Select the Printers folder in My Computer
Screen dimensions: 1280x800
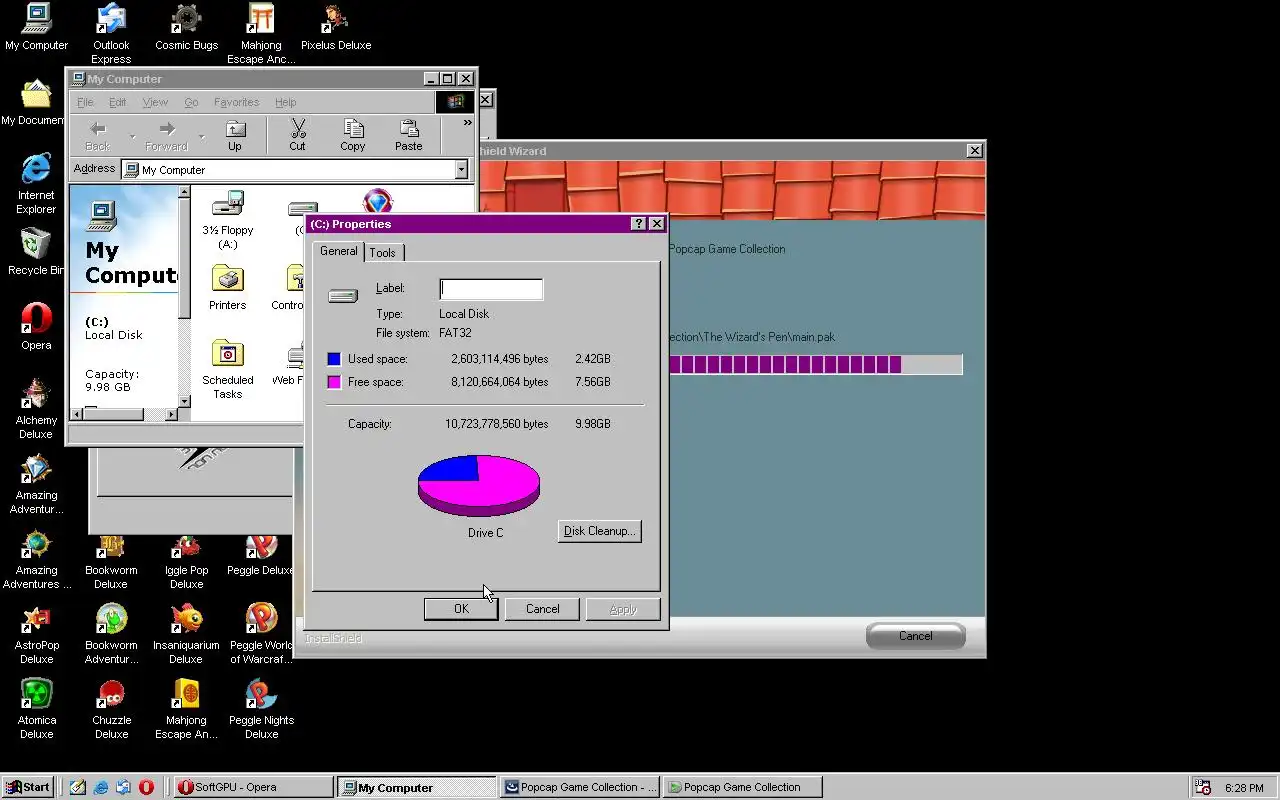click(228, 287)
